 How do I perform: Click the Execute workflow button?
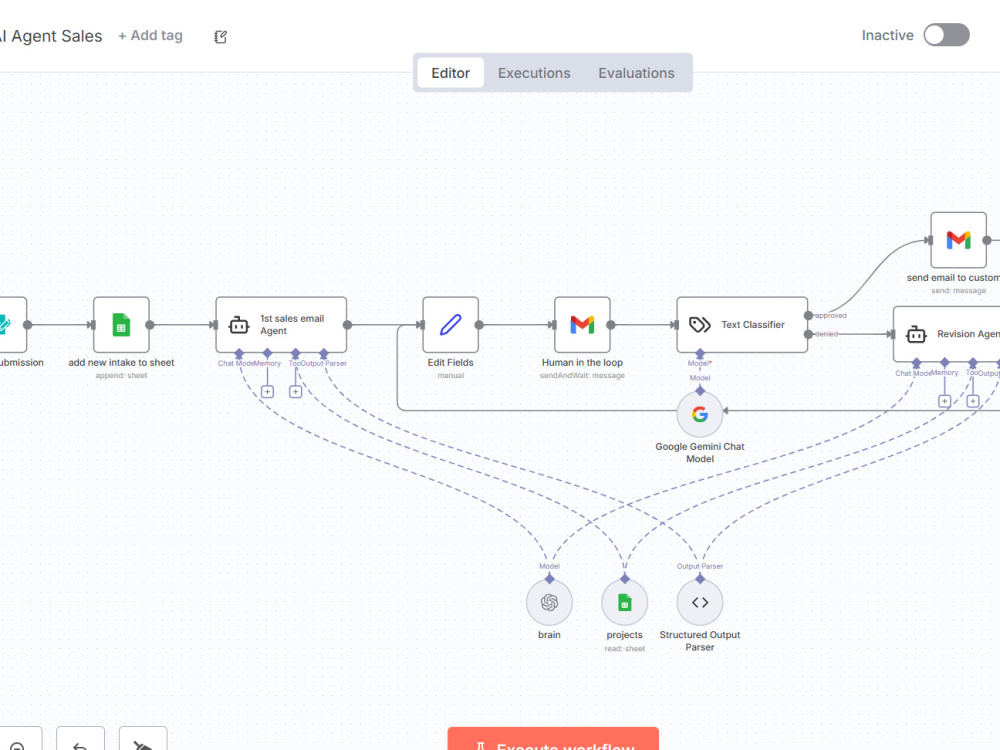pos(553,740)
